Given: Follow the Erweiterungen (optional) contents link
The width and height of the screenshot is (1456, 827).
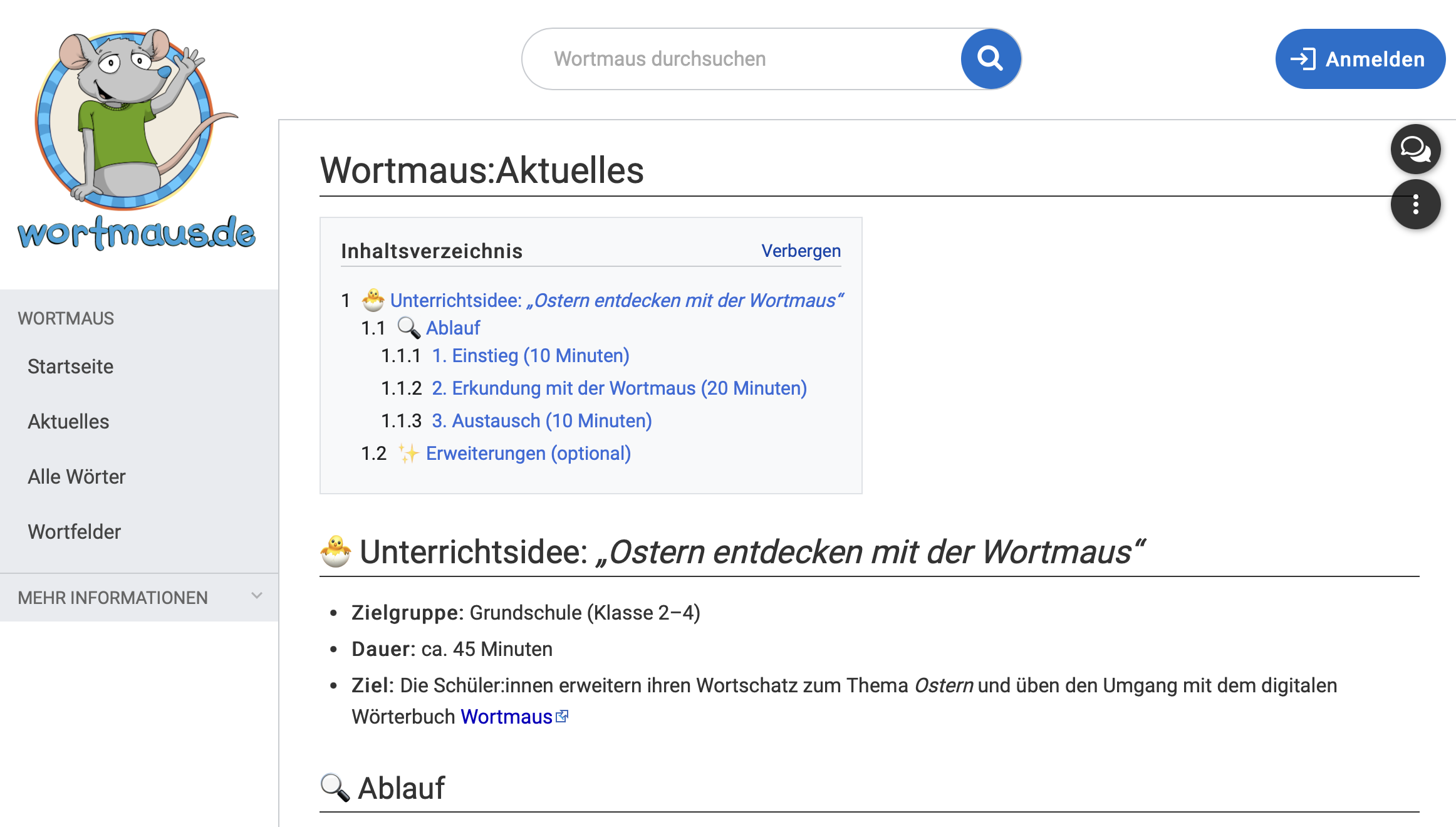Looking at the screenshot, I should pos(528,454).
